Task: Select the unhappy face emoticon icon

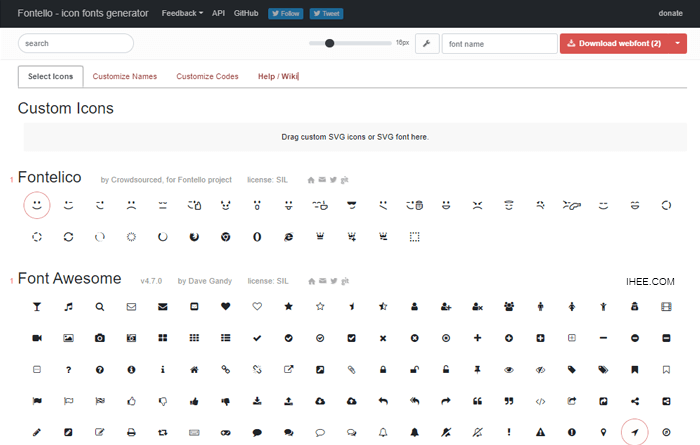Action: [x=131, y=205]
